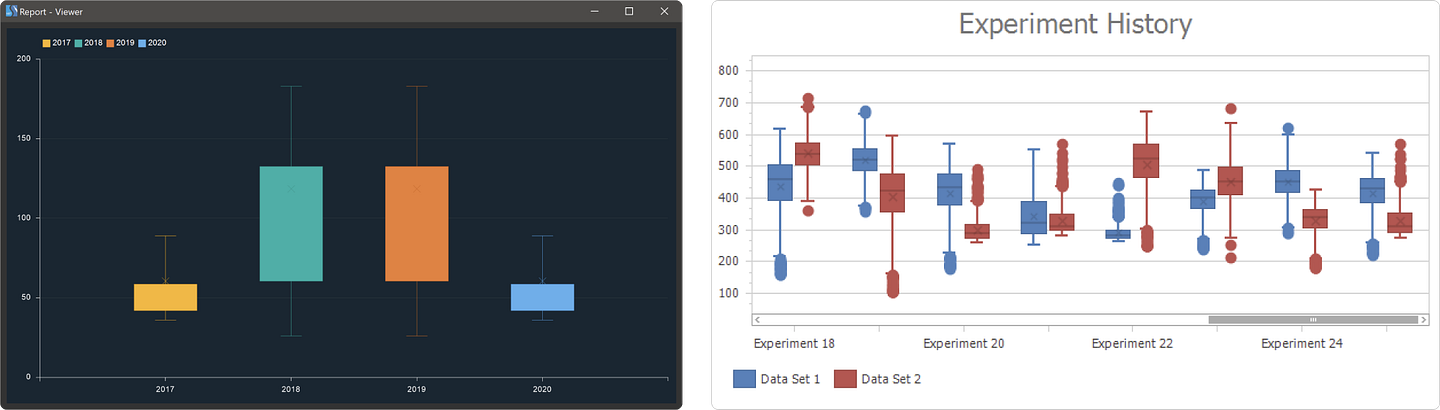The image size is (1440, 410).
Task: Click the 2018 teal legend swatch
Action: [78, 43]
